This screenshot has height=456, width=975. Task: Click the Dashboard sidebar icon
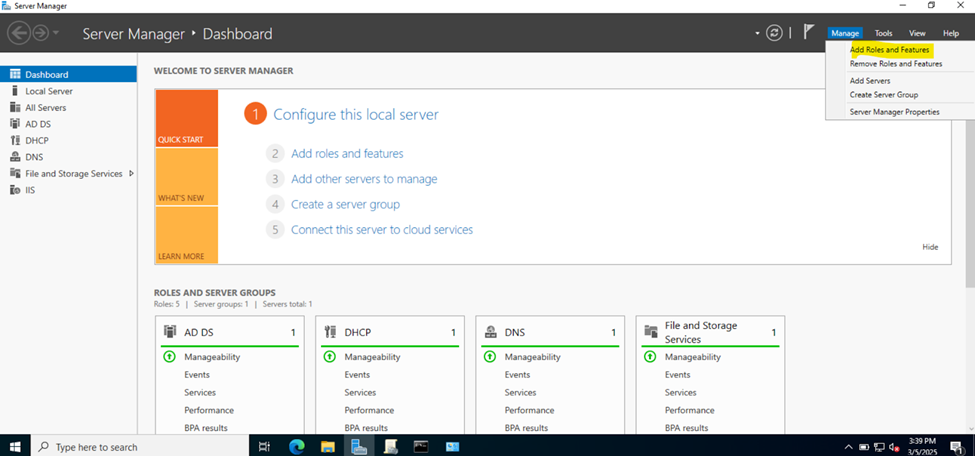(x=15, y=74)
